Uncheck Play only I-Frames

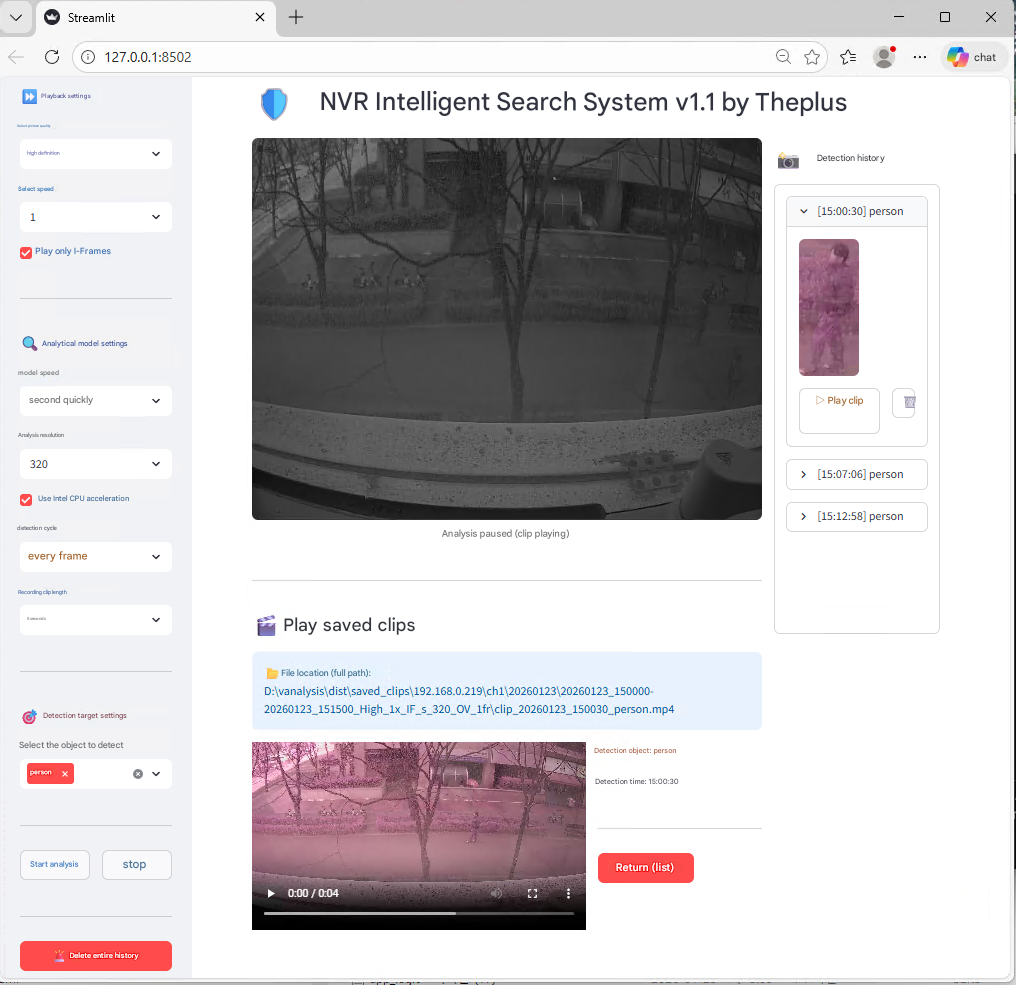click(x=25, y=252)
